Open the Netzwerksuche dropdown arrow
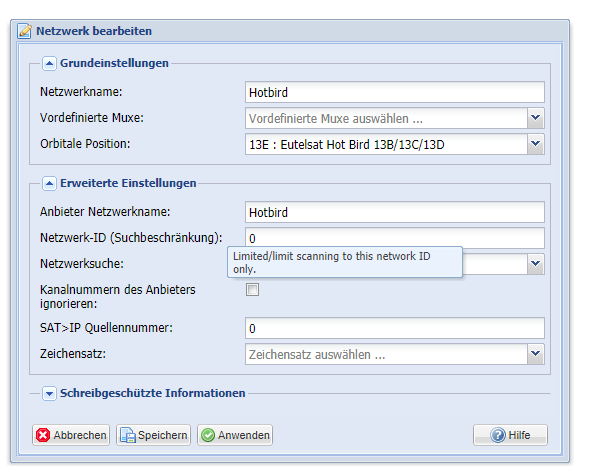Image resolution: width=599 pixels, height=468 pixels. tap(536, 264)
